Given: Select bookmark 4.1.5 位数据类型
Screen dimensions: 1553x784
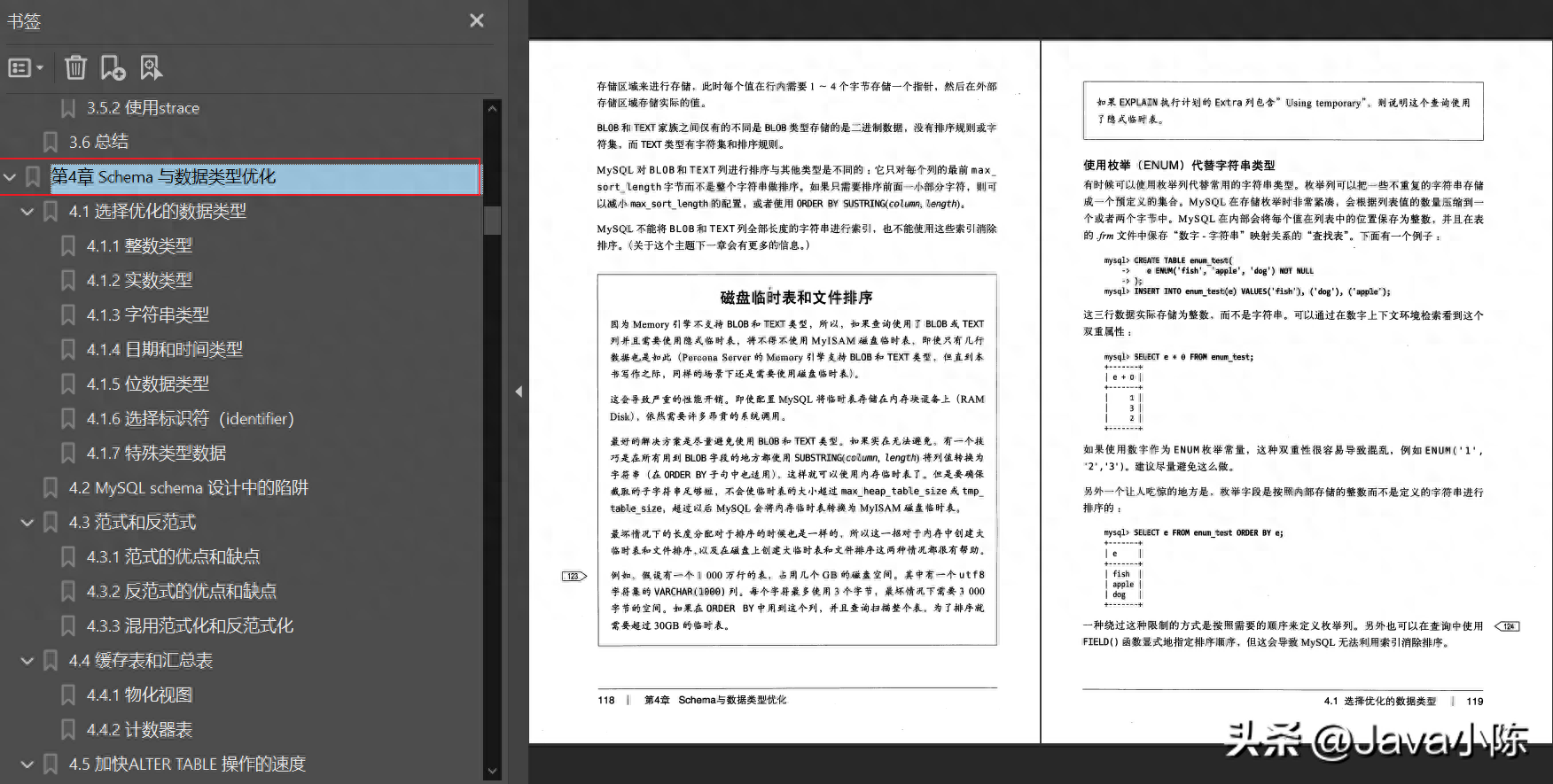Looking at the screenshot, I should point(148,384).
